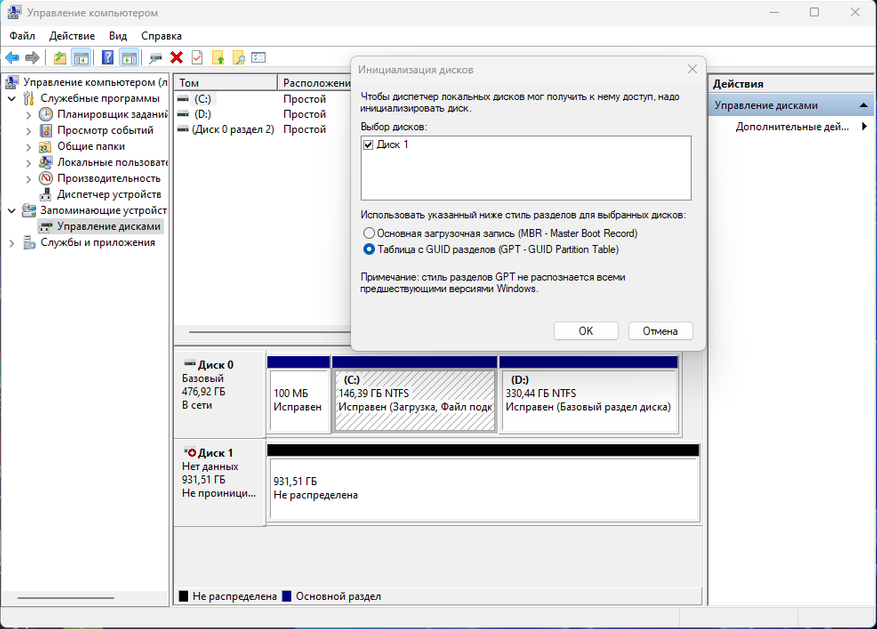Viewport: 877px width, 629px height.
Task: Click the Диск 1 label panel
Action: coord(219,483)
